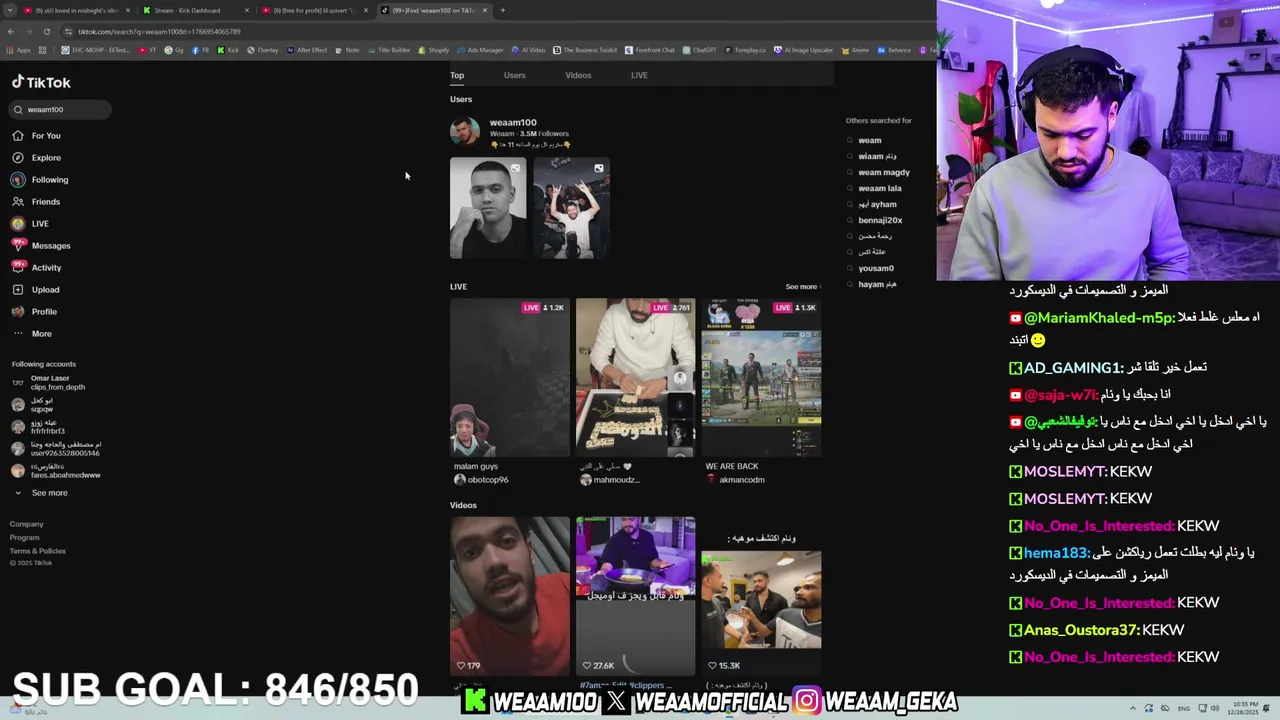
Task: Open video with 15.3K likes
Action: click(761, 596)
